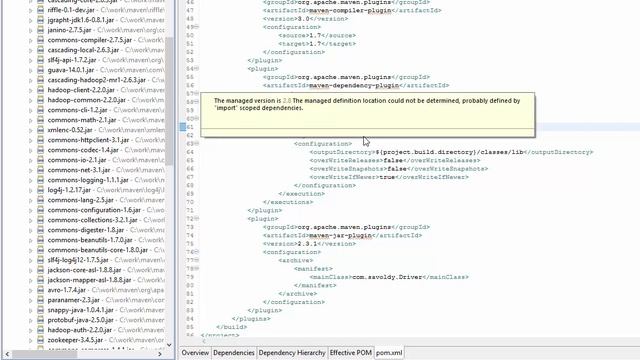The width and height of the screenshot is (640, 360).
Task: Collapse the archive fold on line 77
Action: 196,260
